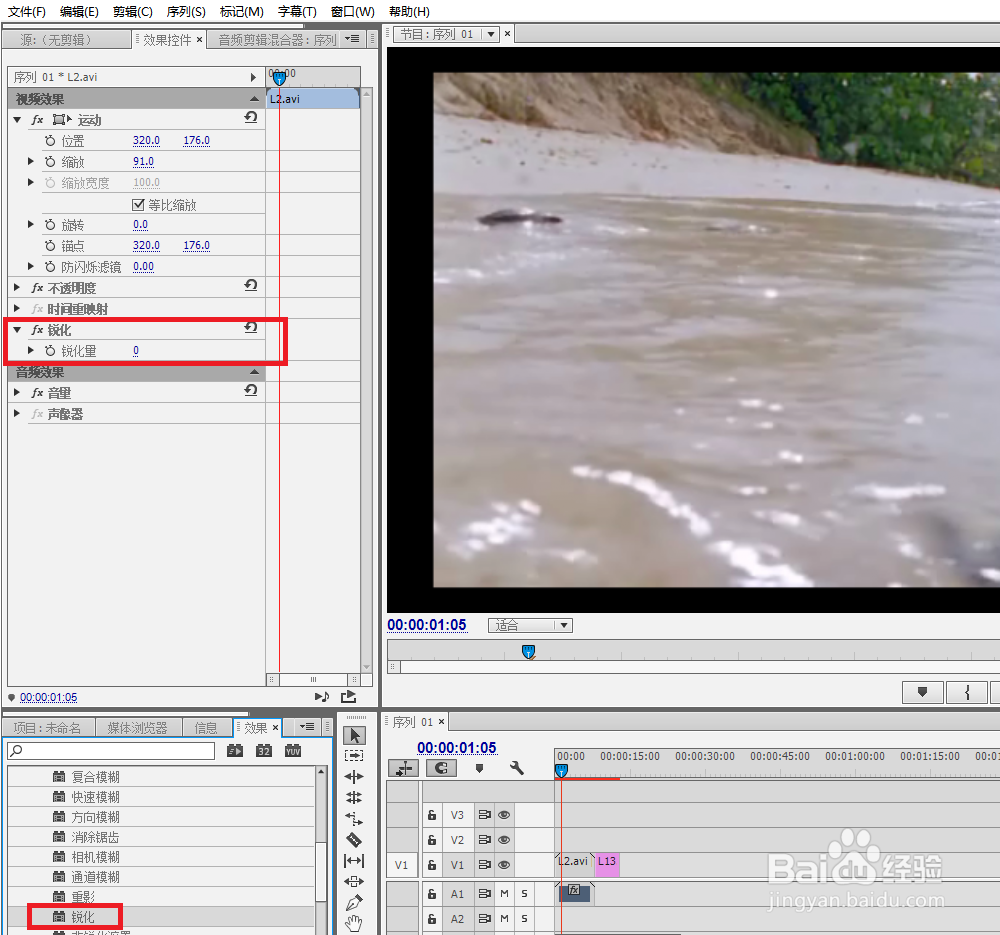The width and height of the screenshot is (1000, 935).
Task: Select the Track Select tool
Action: pos(354,755)
